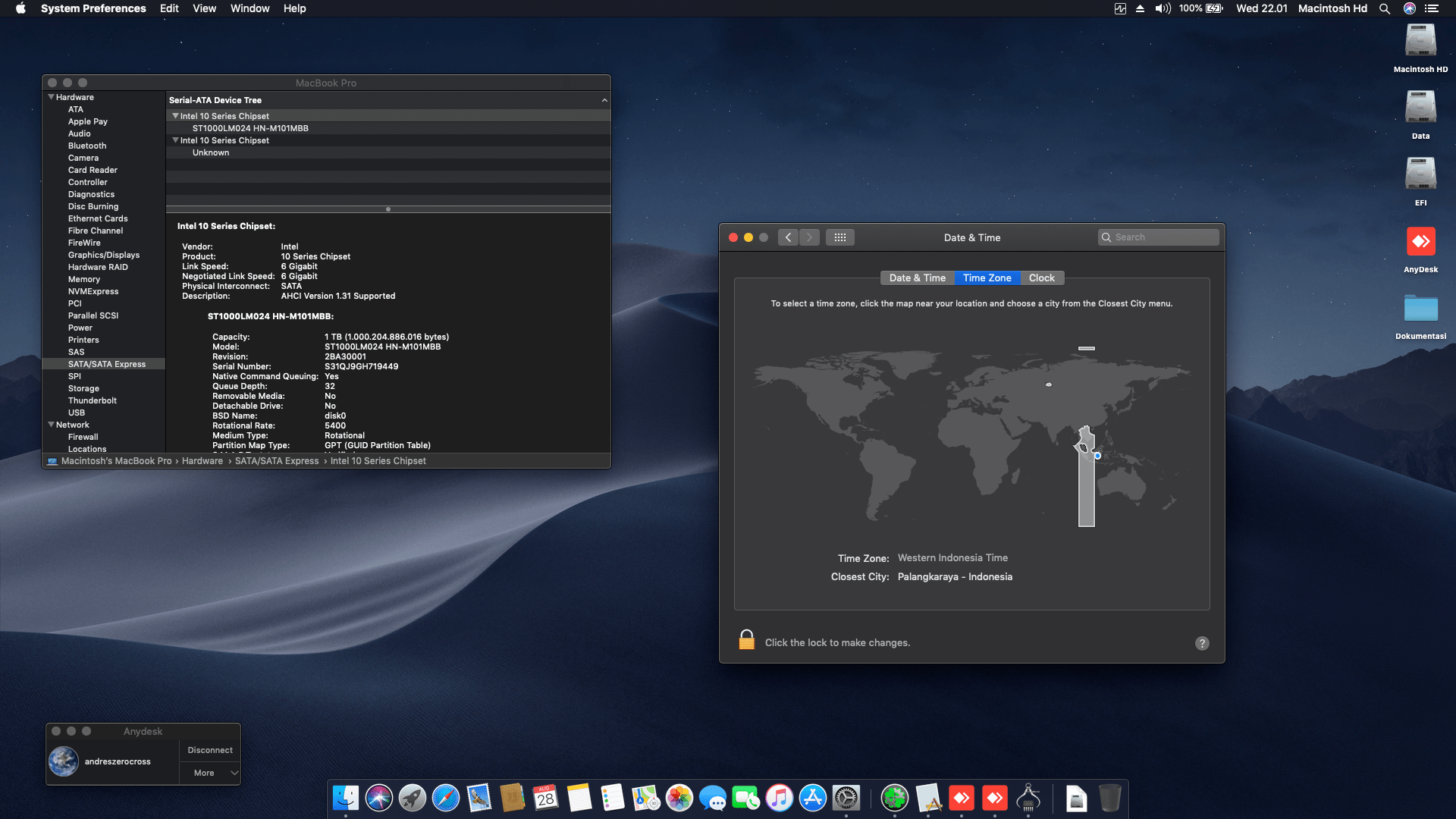
Task: Open Notification Center from menu bar
Action: (x=1432, y=8)
